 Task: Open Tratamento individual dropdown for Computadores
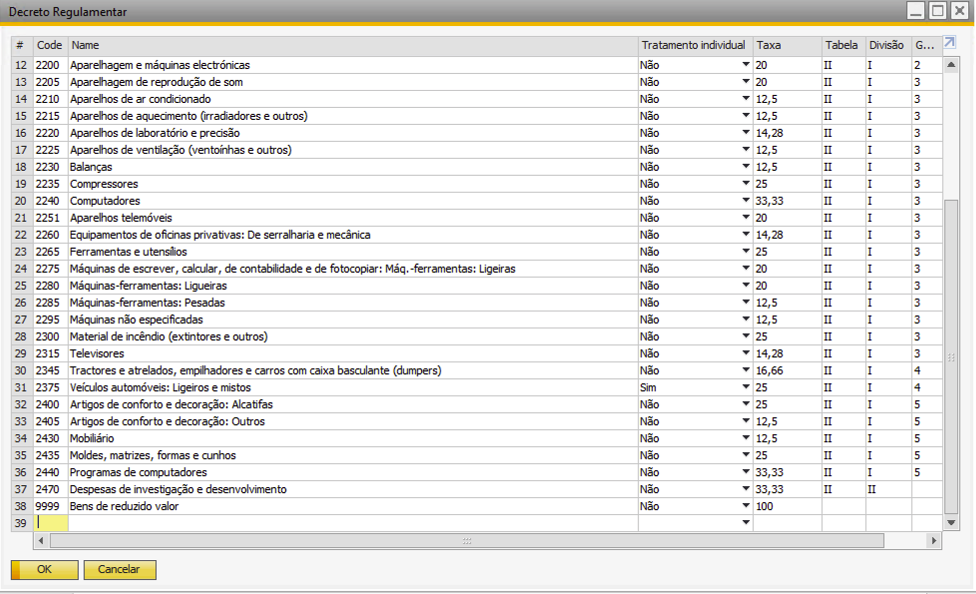pos(745,201)
